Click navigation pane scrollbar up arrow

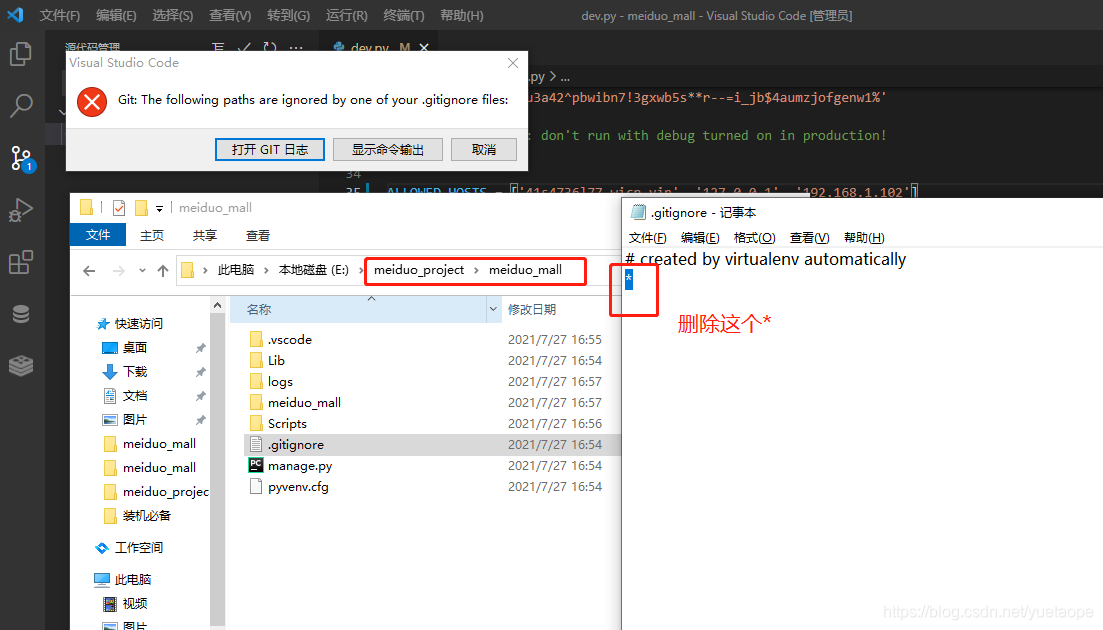pyautogui.click(x=217, y=305)
